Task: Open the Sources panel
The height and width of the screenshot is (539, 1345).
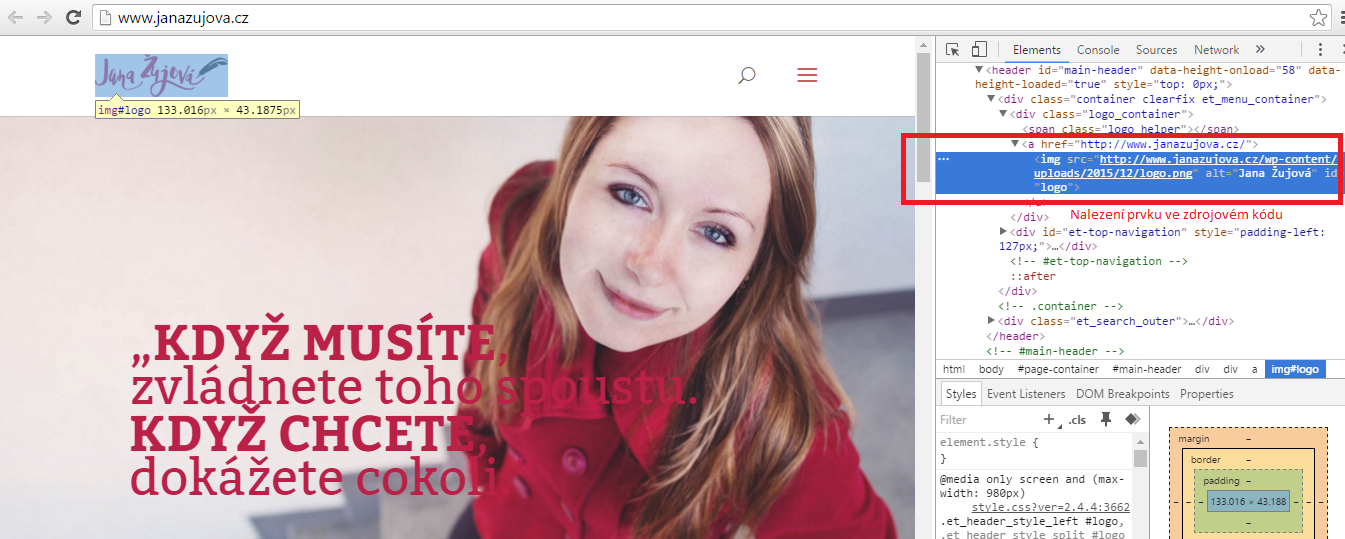Action: (x=1156, y=50)
